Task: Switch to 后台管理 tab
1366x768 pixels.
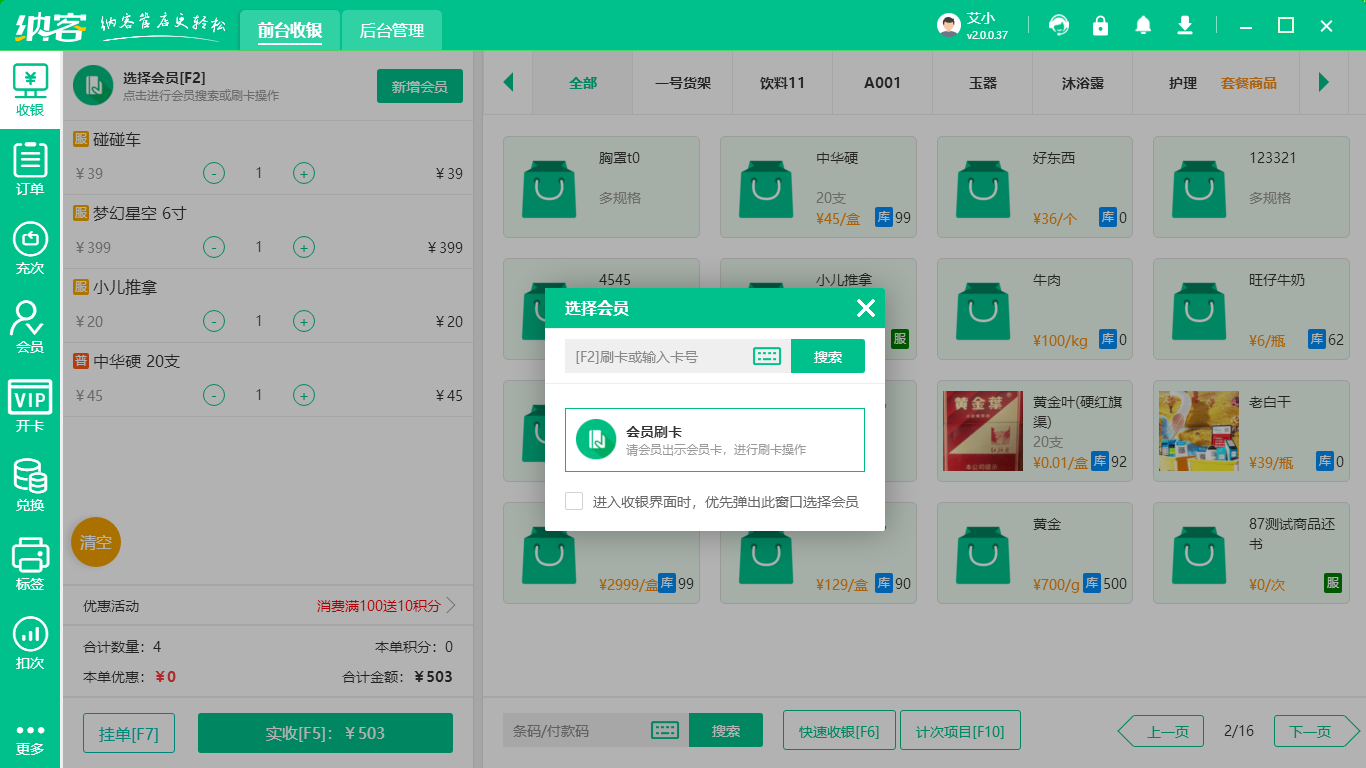Action: 392,30
